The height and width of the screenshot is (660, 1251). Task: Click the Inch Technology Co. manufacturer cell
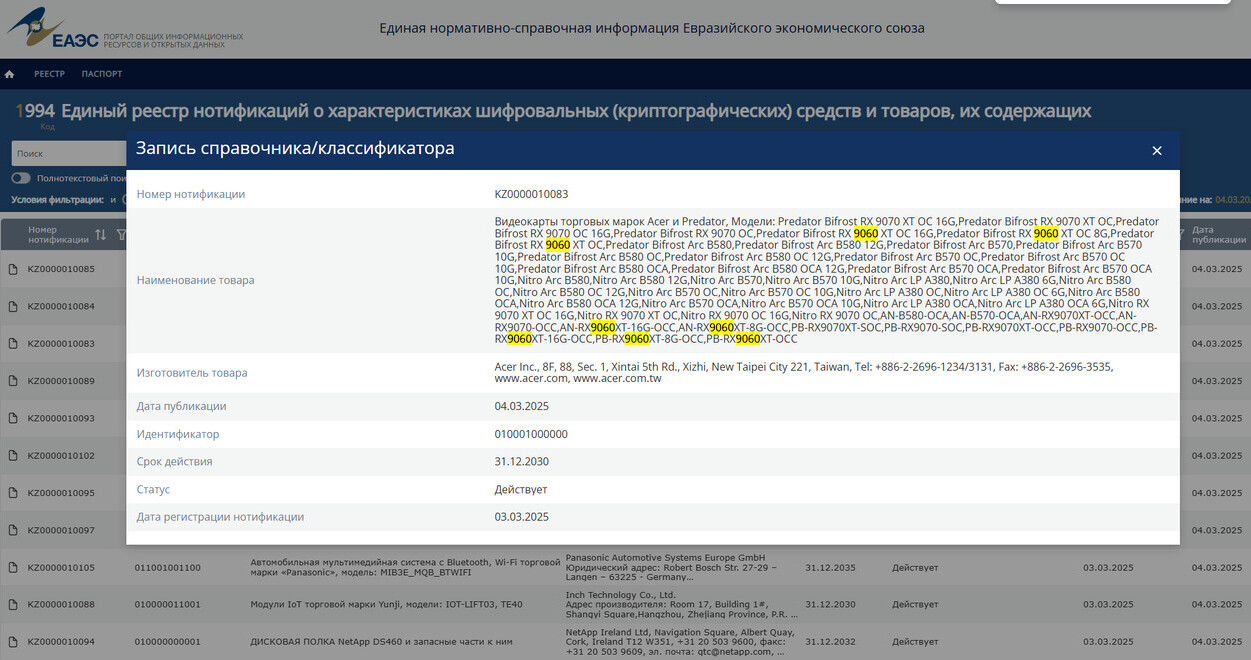pyautogui.click(x=682, y=604)
